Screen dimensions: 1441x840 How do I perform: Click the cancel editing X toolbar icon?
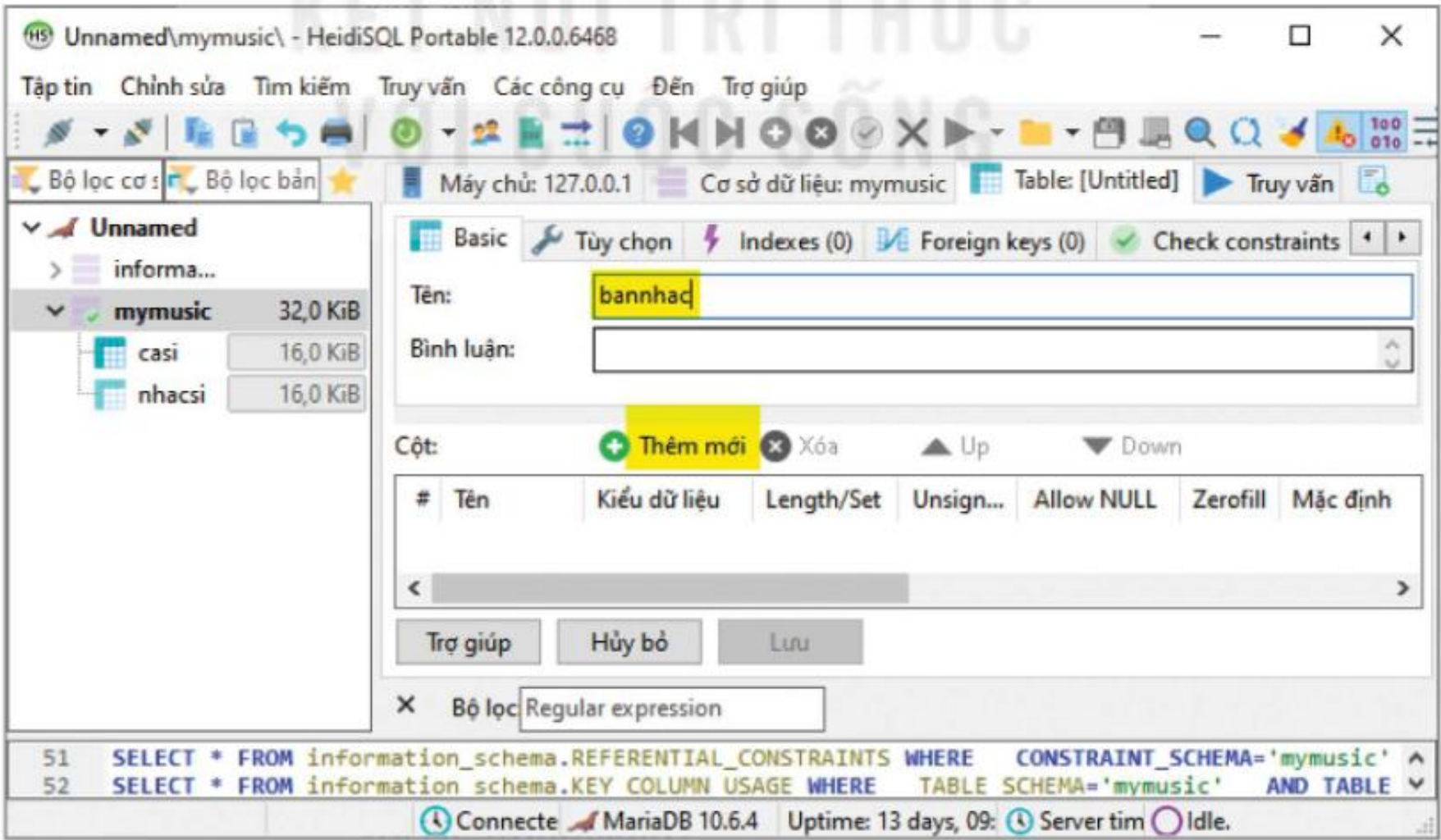pyautogui.click(x=912, y=131)
